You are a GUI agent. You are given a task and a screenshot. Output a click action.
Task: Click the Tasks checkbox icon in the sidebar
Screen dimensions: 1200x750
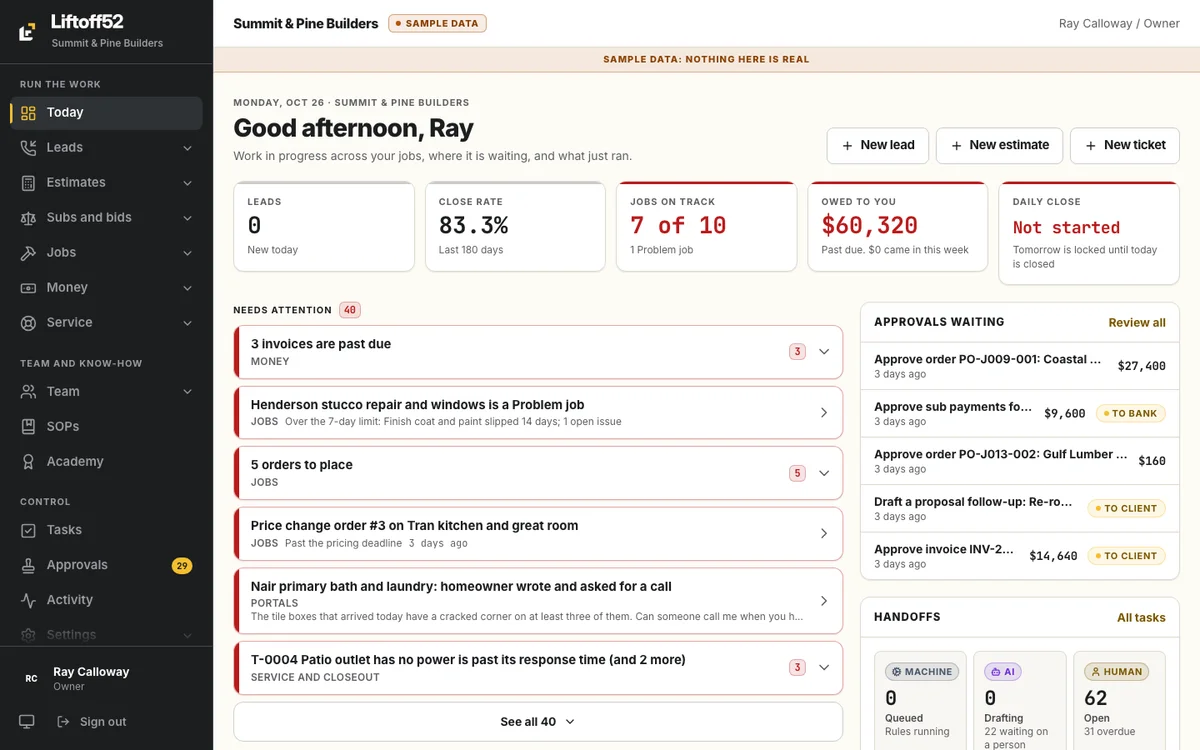point(28,530)
